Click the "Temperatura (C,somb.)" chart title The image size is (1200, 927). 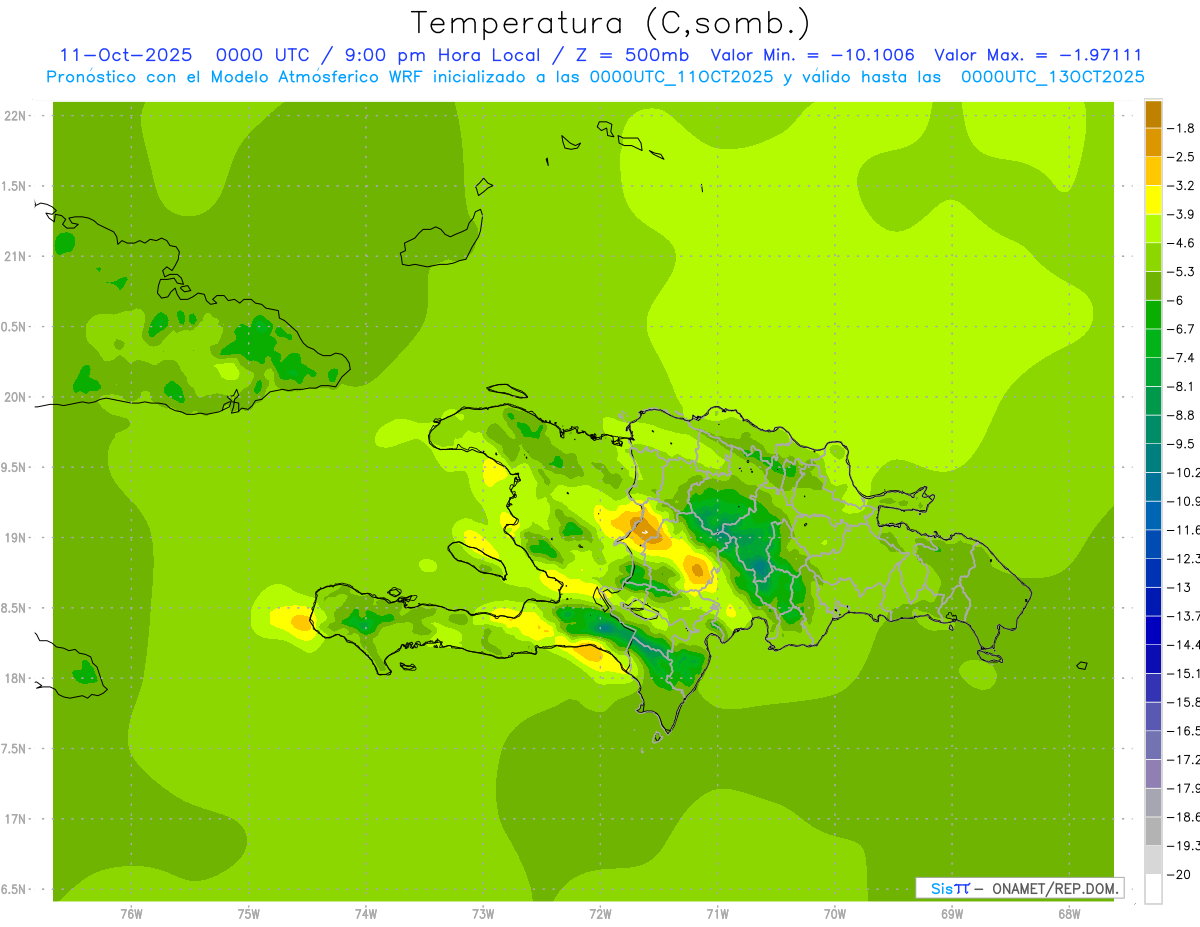(611, 23)
